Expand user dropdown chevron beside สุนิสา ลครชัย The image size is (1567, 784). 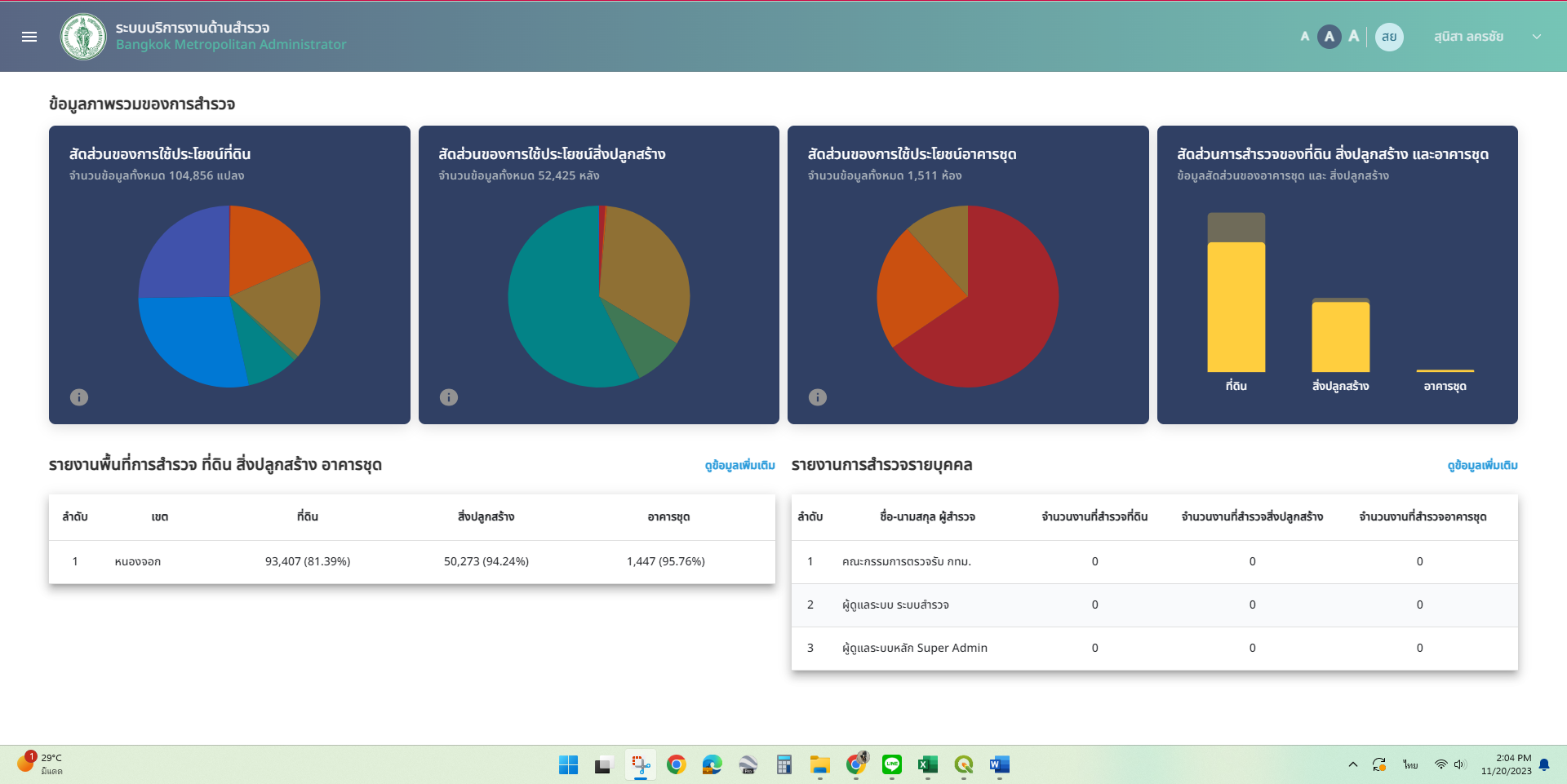coord(1537,37)
